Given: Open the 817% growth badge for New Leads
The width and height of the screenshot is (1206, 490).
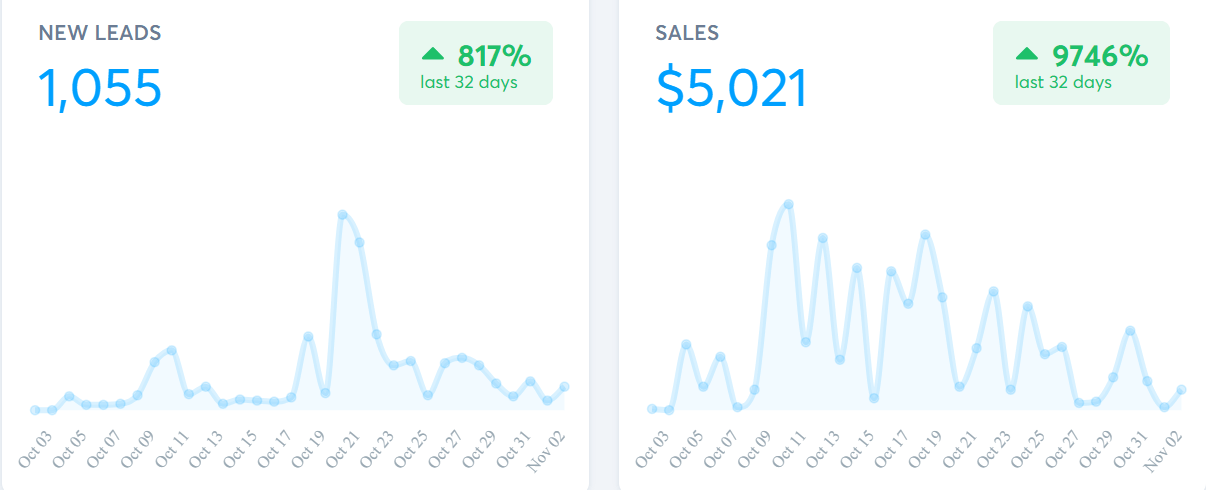Looking at the screenshot, I should tap(476, 63).
